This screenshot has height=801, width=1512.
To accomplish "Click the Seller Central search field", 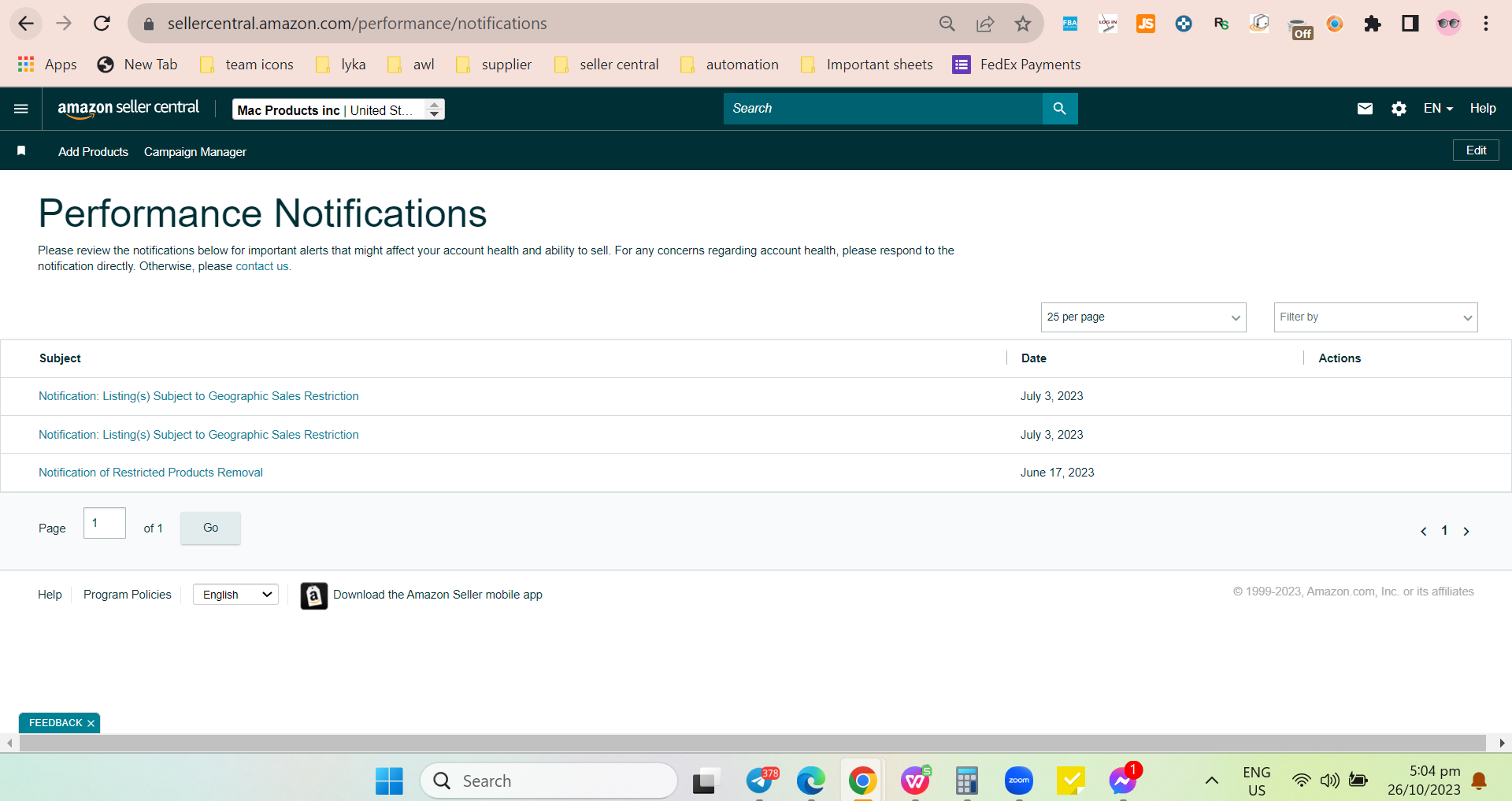I will pyautogui.click(x=883, y=109).
